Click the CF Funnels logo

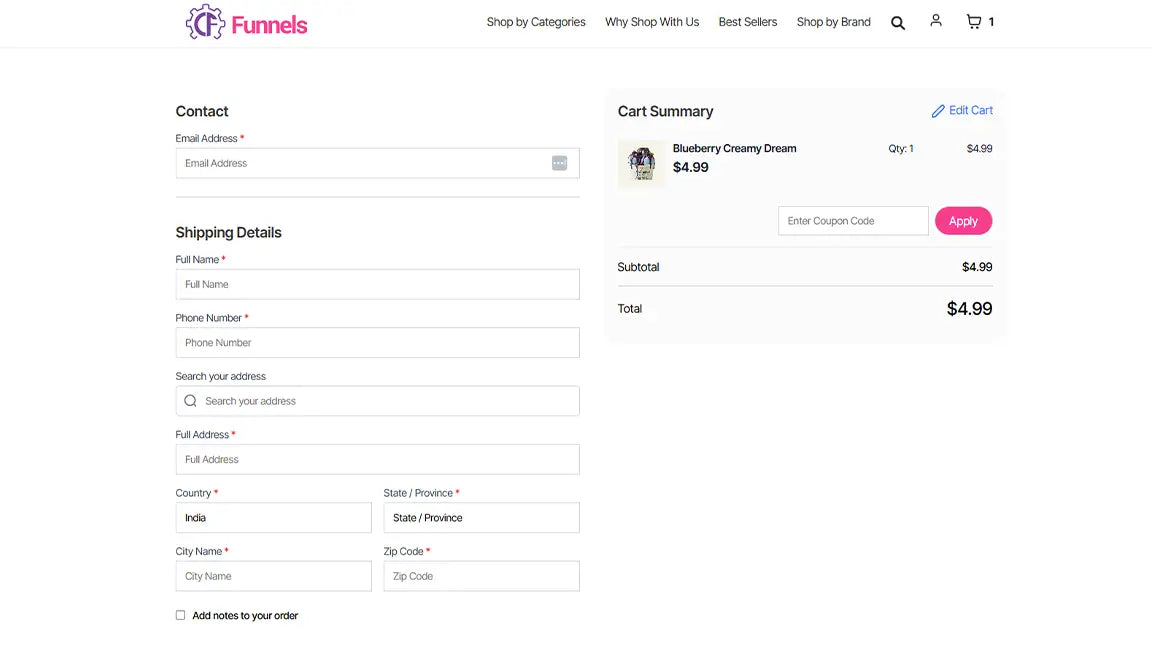tap(246, 23)
